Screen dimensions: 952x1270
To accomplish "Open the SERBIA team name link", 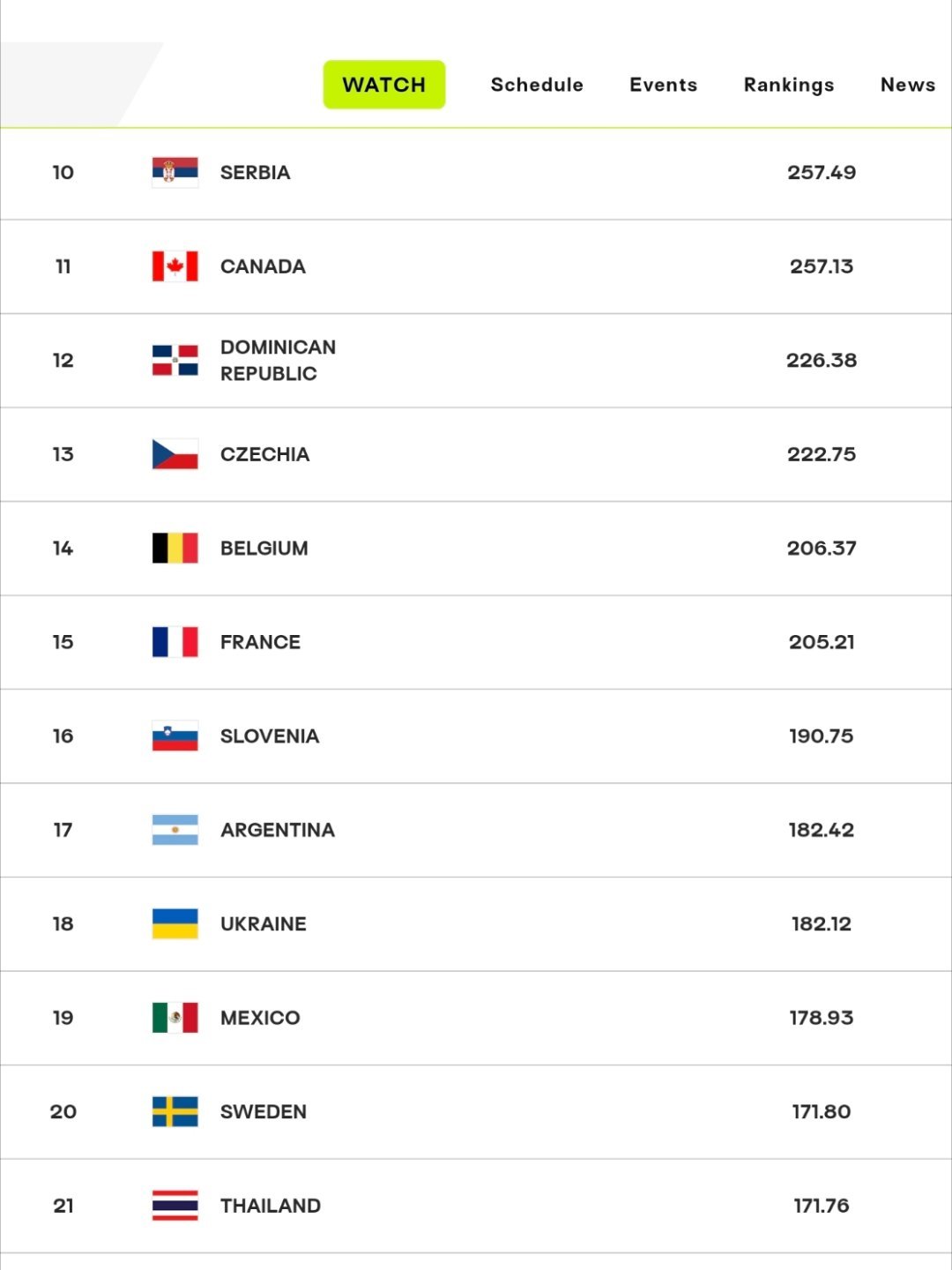I will click(256, 172).
